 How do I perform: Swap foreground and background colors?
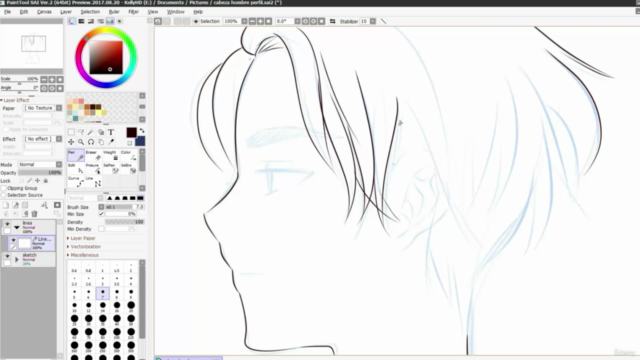click(142, 131)
